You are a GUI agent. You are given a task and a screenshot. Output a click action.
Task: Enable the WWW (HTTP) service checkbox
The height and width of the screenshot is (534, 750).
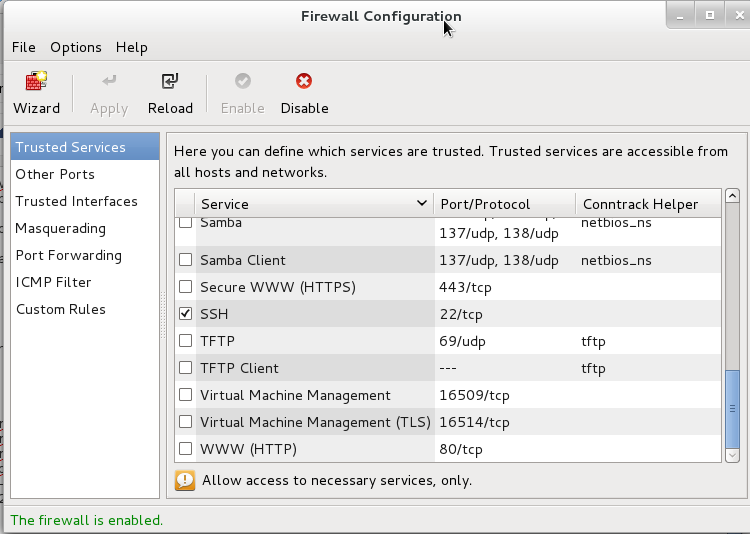tap(185, 449)
